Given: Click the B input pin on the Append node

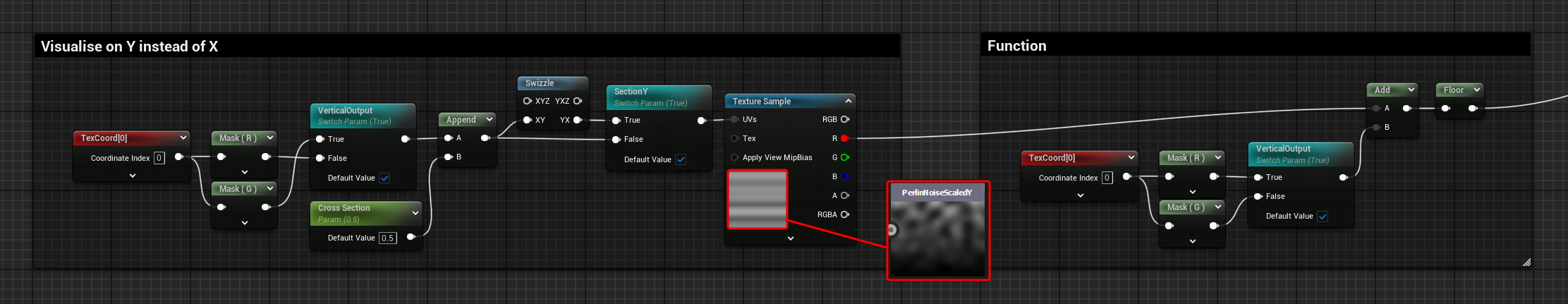Looking at the screenshot, I should pyautogui.click(x=448, y=157).
